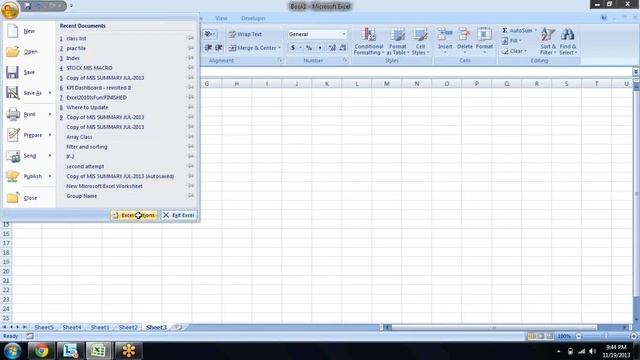
Task: Select the Sheet5 tab
Action: (44, 327)
